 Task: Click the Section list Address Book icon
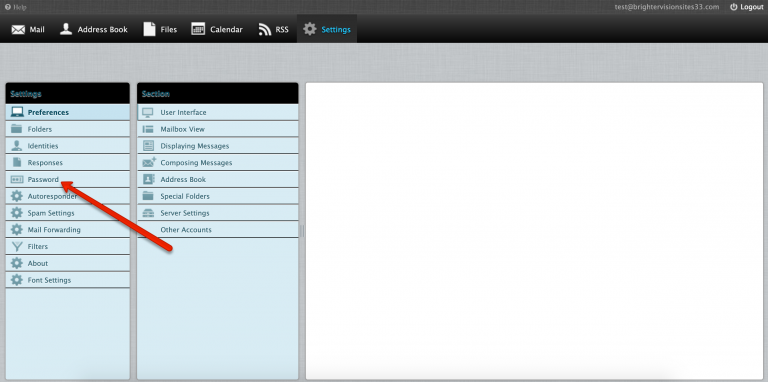coord(148,179)
